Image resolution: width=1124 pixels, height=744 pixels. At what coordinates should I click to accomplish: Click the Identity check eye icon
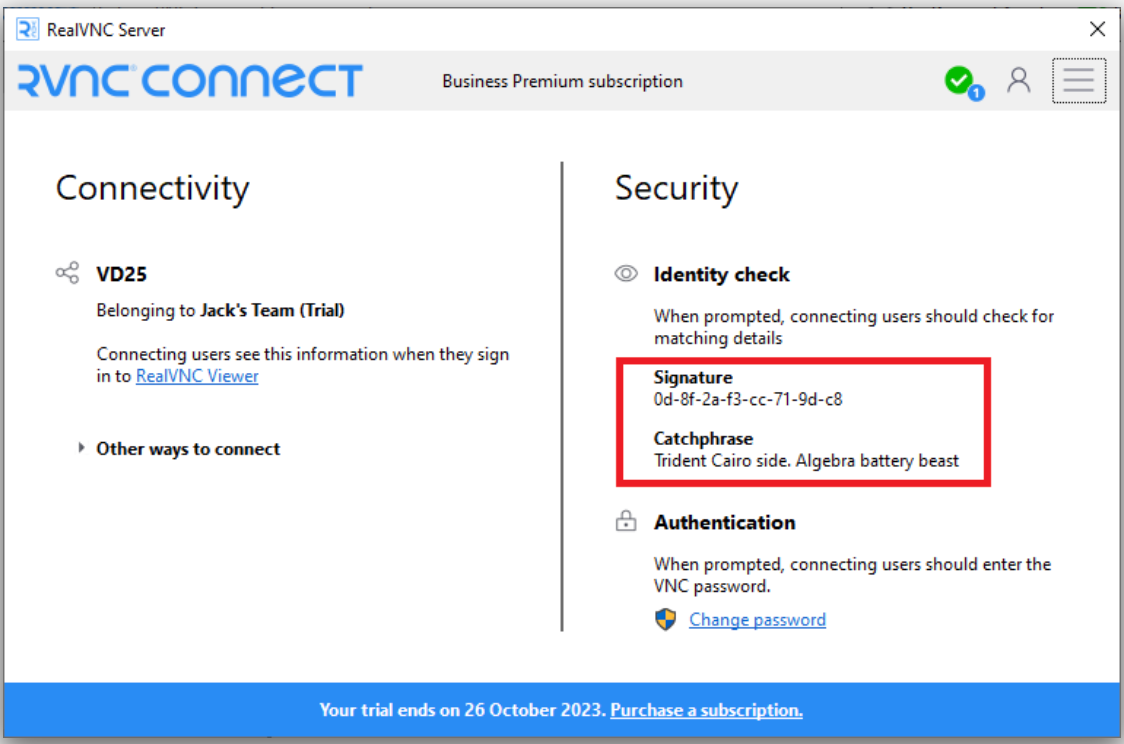(x=626, y=274)
